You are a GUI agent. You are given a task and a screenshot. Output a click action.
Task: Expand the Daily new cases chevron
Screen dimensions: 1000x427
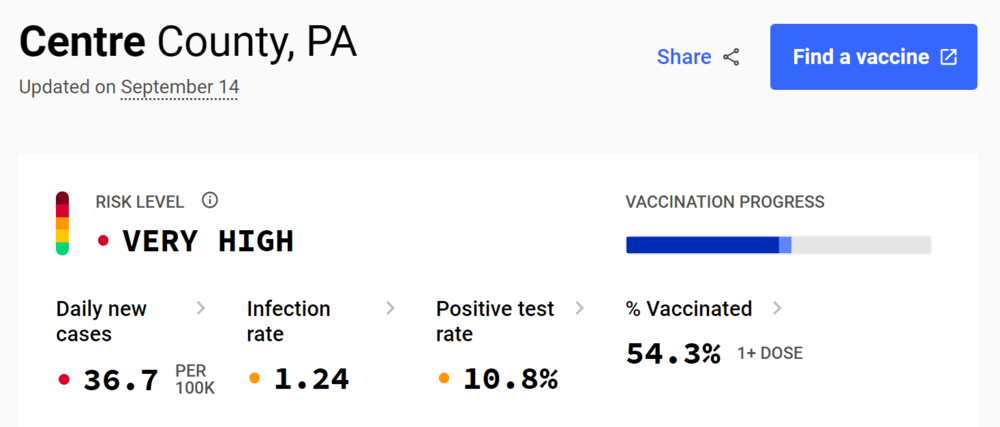click(200, 308)
